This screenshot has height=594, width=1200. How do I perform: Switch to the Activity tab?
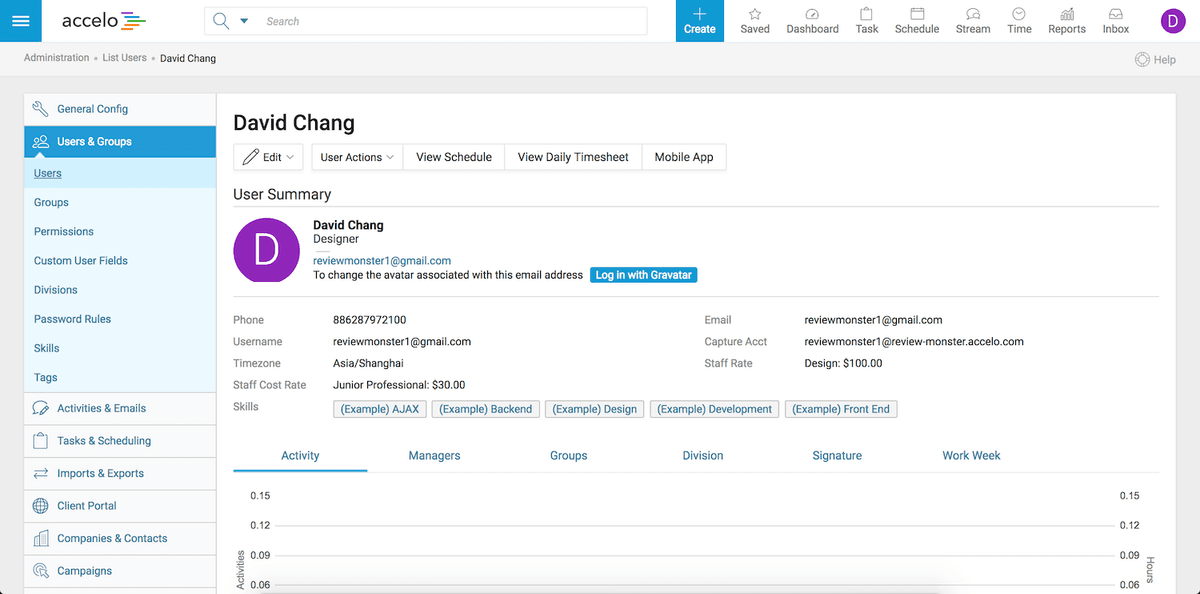(x=300, y=456)
